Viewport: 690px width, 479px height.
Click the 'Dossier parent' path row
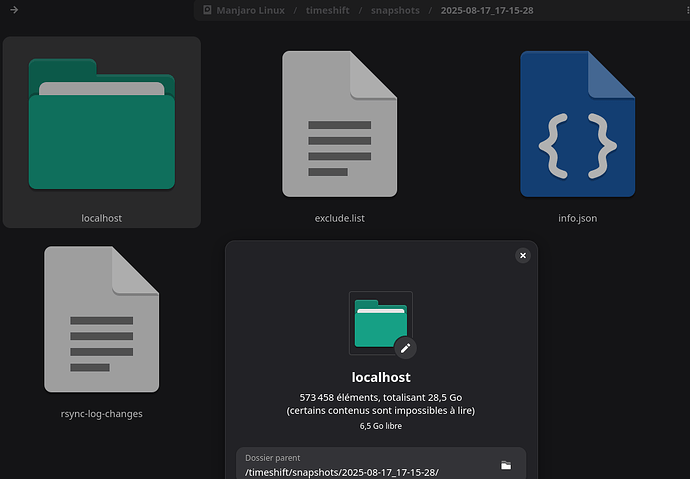click(x=381, y=463)
